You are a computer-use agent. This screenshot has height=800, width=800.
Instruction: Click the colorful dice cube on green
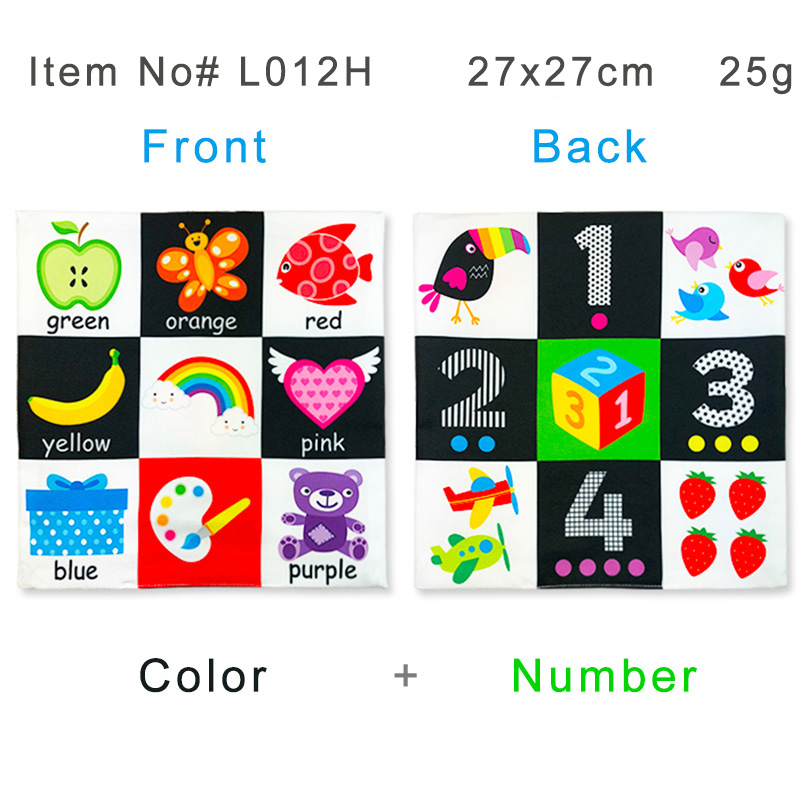(x=599, y=399)
